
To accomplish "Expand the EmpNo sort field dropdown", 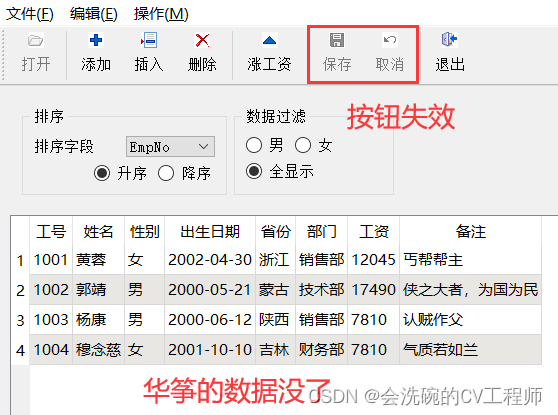I will pyautogui.click(x=170, y=146).
